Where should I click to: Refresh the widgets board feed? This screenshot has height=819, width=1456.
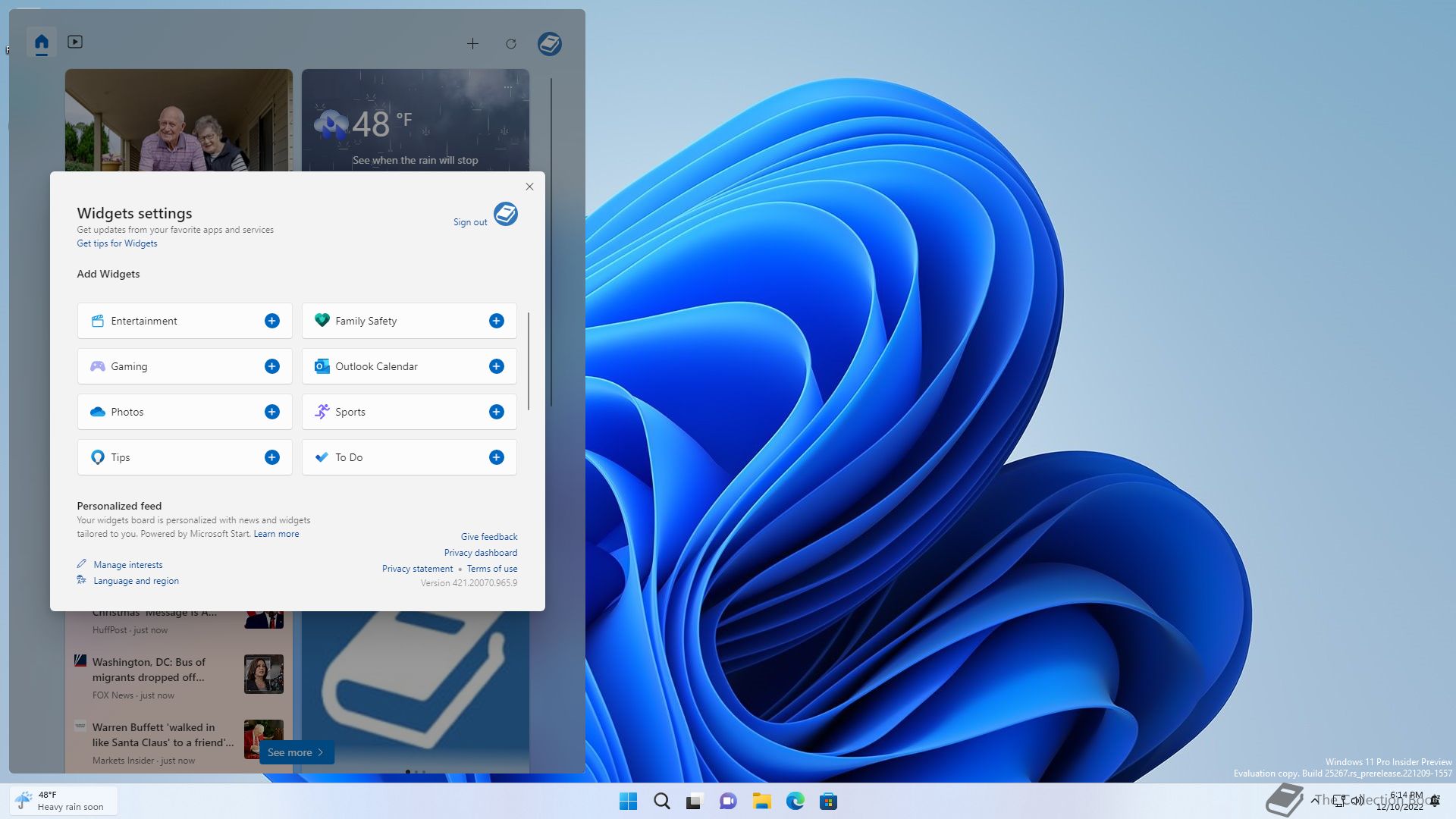click(511, 44)
